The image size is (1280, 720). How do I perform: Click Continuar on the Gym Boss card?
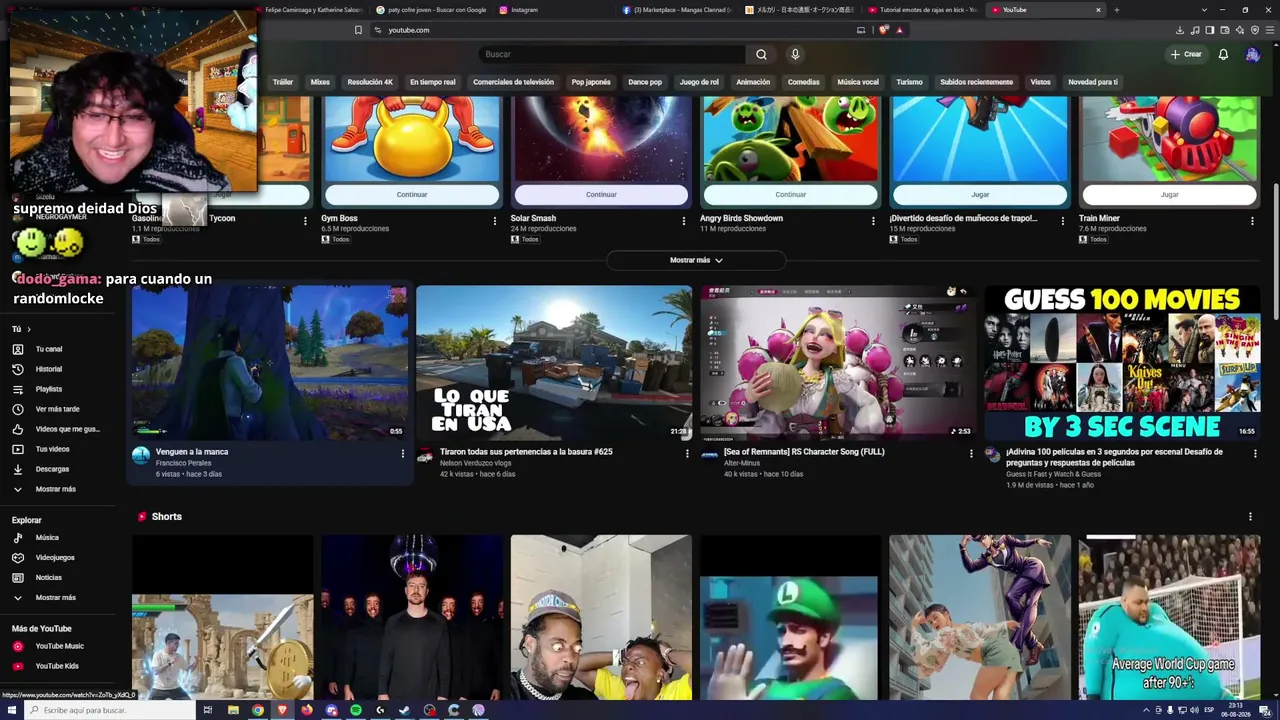(412, 195)
